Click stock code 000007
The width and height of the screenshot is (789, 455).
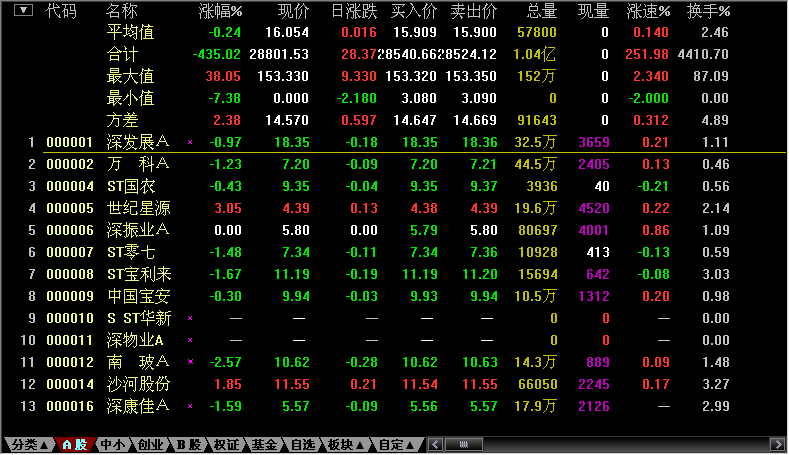tap(70, 253)
